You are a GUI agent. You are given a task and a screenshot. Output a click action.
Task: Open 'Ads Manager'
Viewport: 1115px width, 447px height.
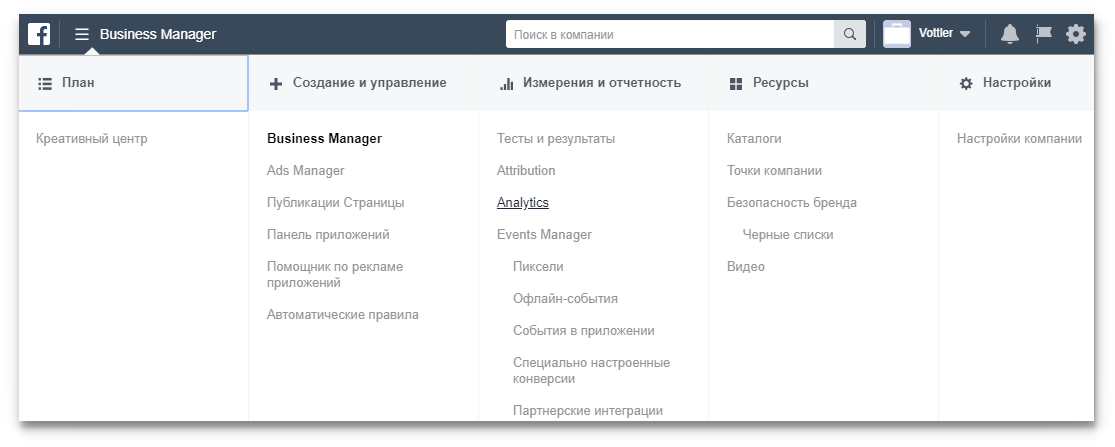(x=306, y=171)
